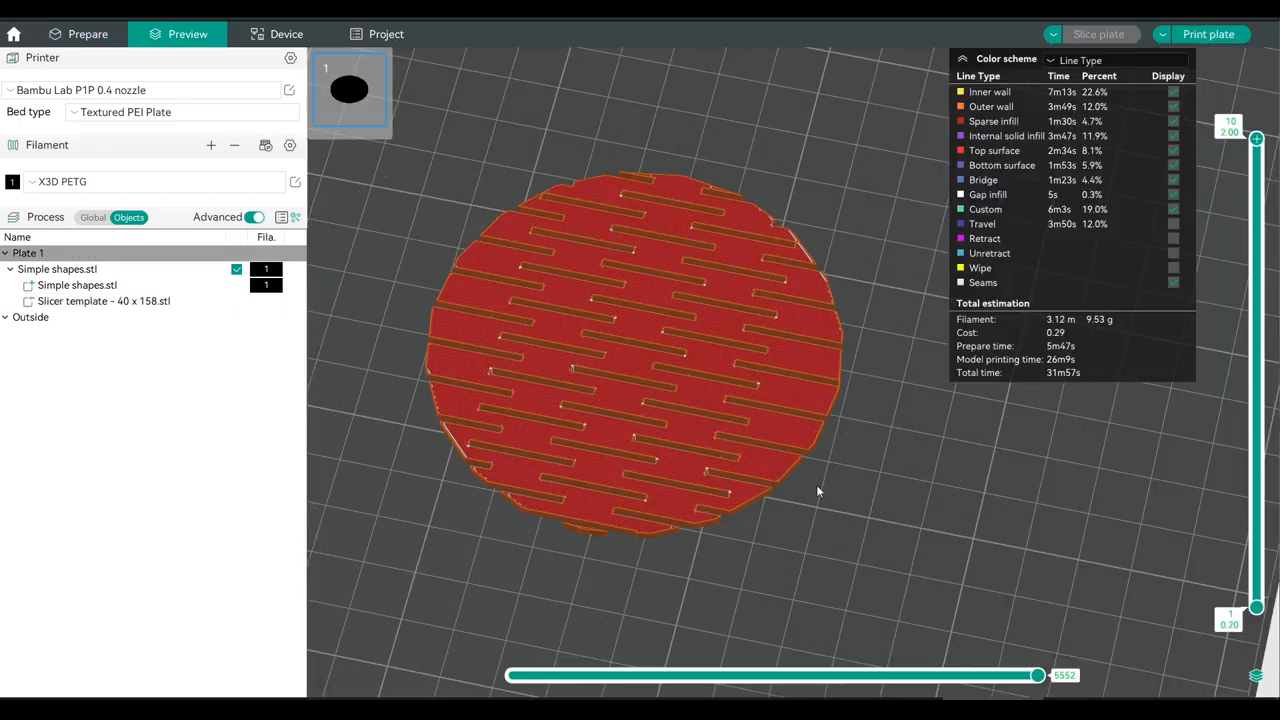The height and width of the screenshot is (720, 1280).
Task: Select the Sparse infill color swatch
Action: point(960,121)
